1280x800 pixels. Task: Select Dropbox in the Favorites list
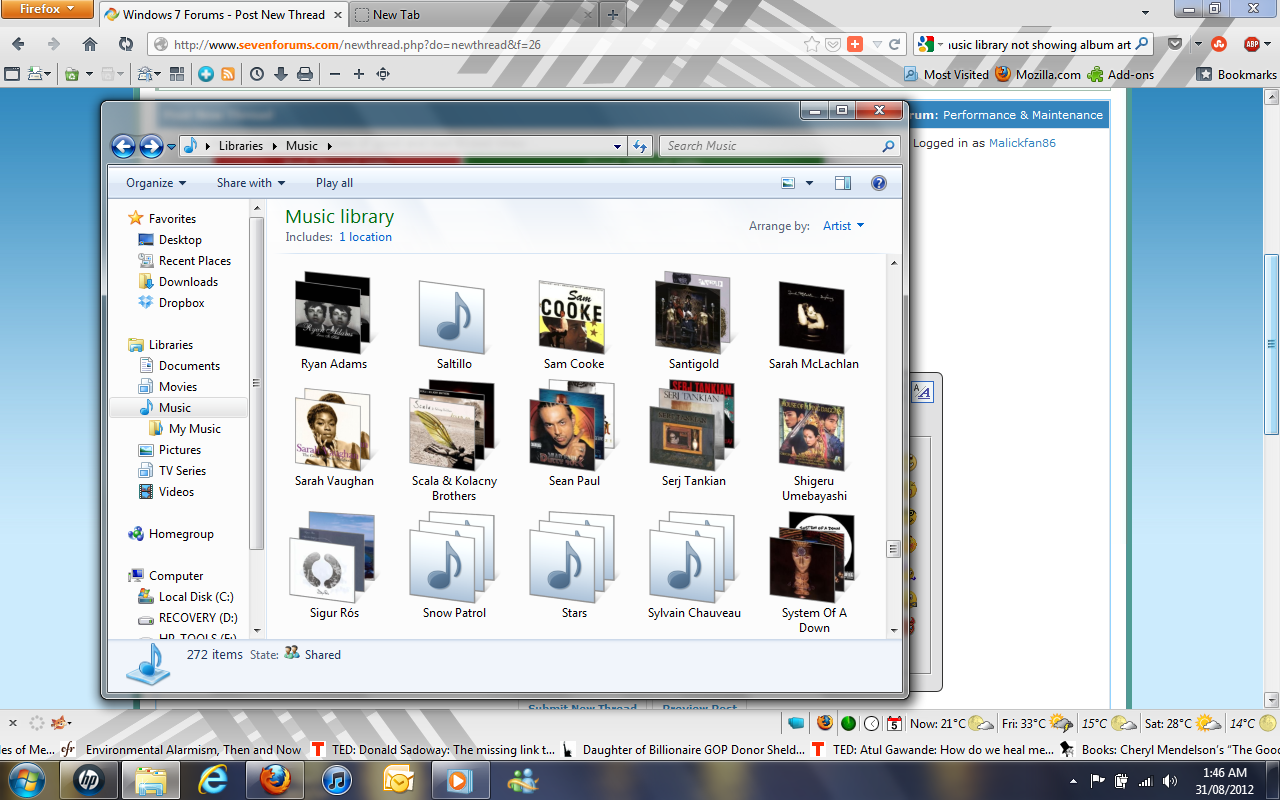pyautogui.click(x=181, y=303)
